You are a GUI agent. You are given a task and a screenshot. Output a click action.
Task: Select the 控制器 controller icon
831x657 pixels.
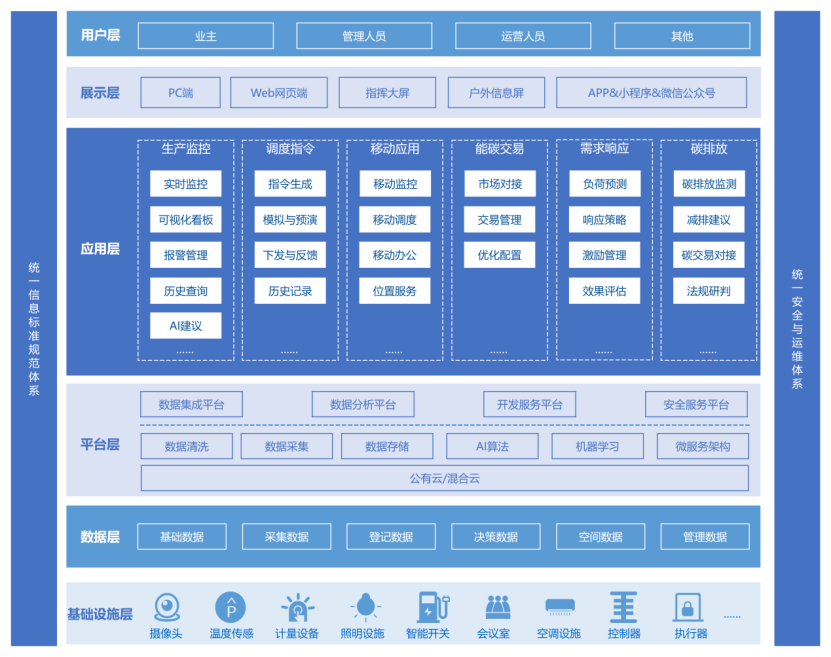[623, 606]
